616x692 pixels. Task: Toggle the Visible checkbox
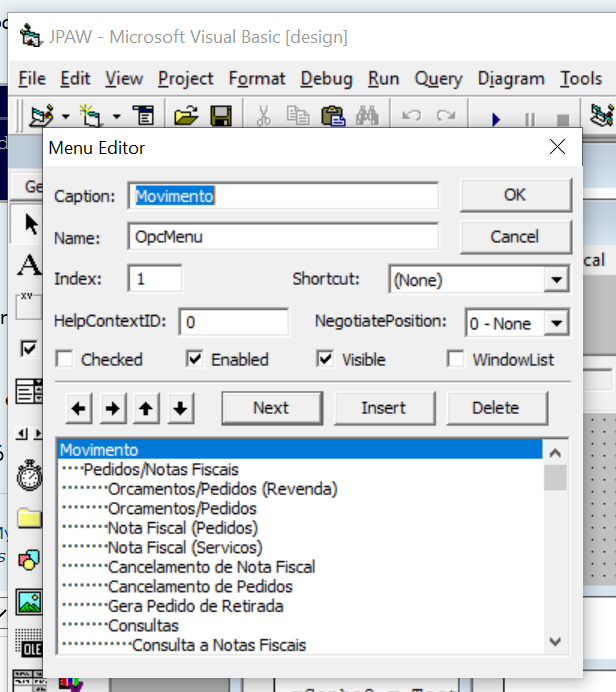click(x=325, y=359)
